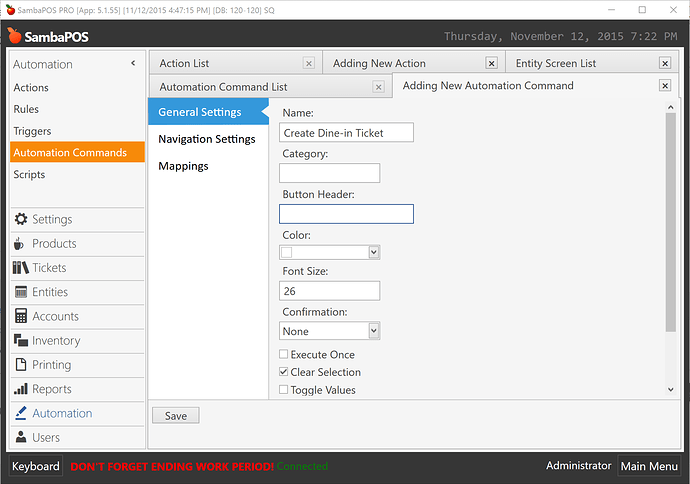Uncheck the Clear Selection checkbox

click(284, 372)
